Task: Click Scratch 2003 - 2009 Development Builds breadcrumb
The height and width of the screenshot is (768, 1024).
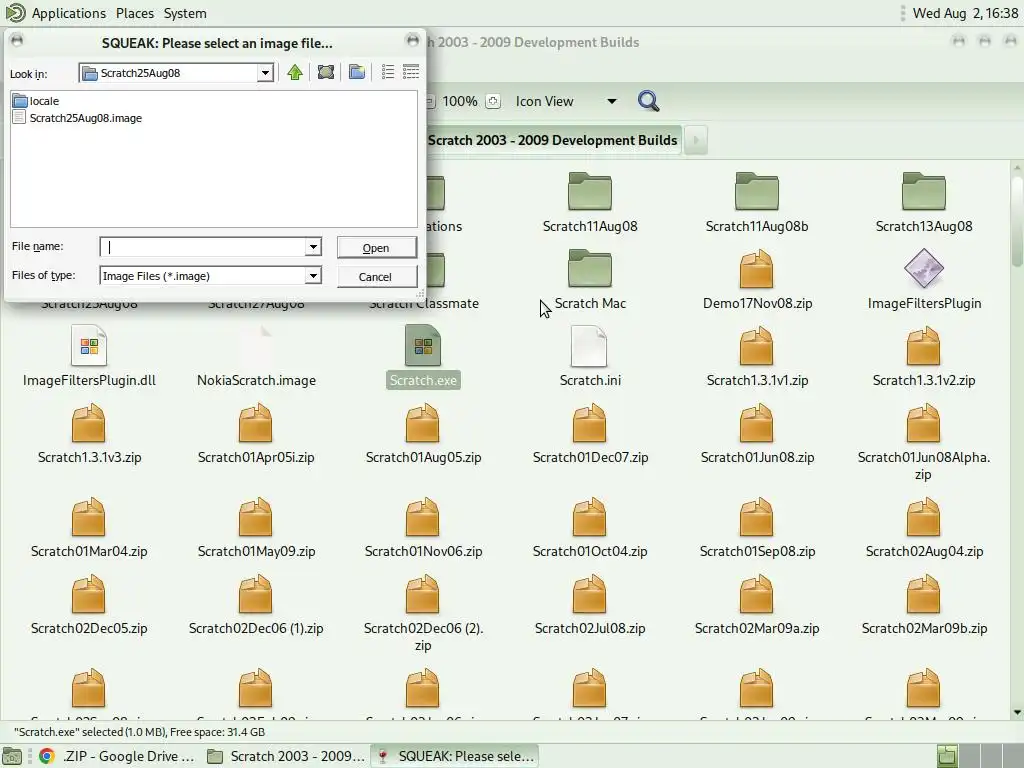Action: 552,140
